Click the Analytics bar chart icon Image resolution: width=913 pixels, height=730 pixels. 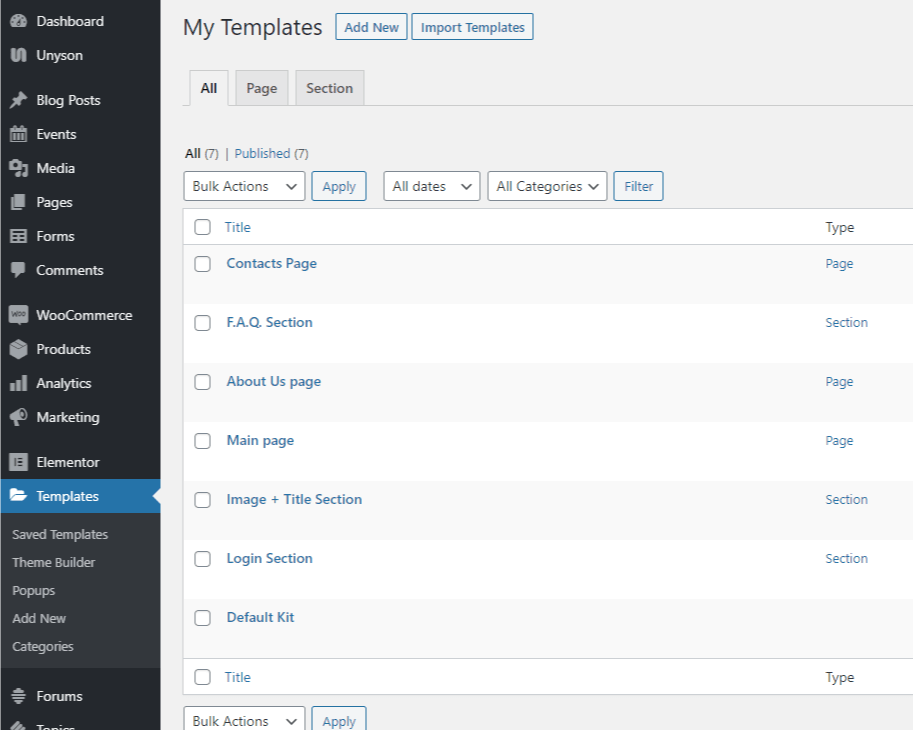(19, 383)
